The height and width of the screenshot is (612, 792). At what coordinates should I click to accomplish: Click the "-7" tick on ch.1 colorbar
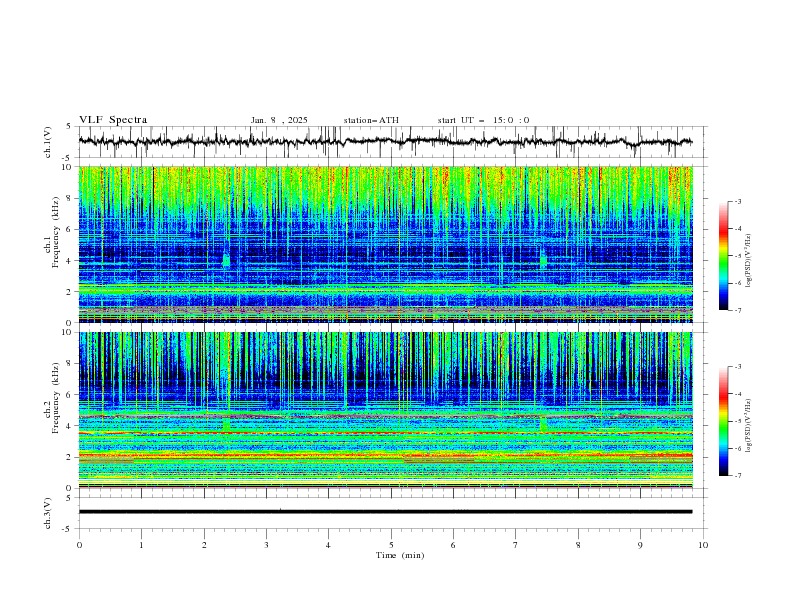point(737,310)
